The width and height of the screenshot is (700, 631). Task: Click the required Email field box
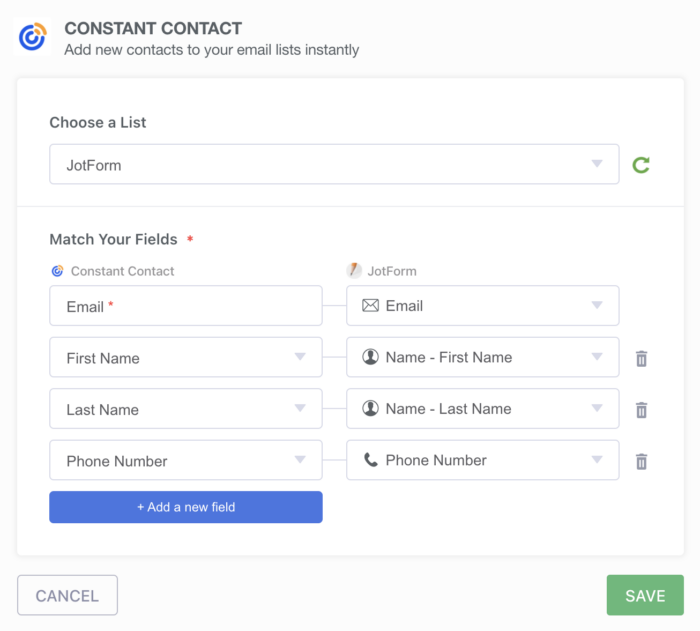pos(185,307)
